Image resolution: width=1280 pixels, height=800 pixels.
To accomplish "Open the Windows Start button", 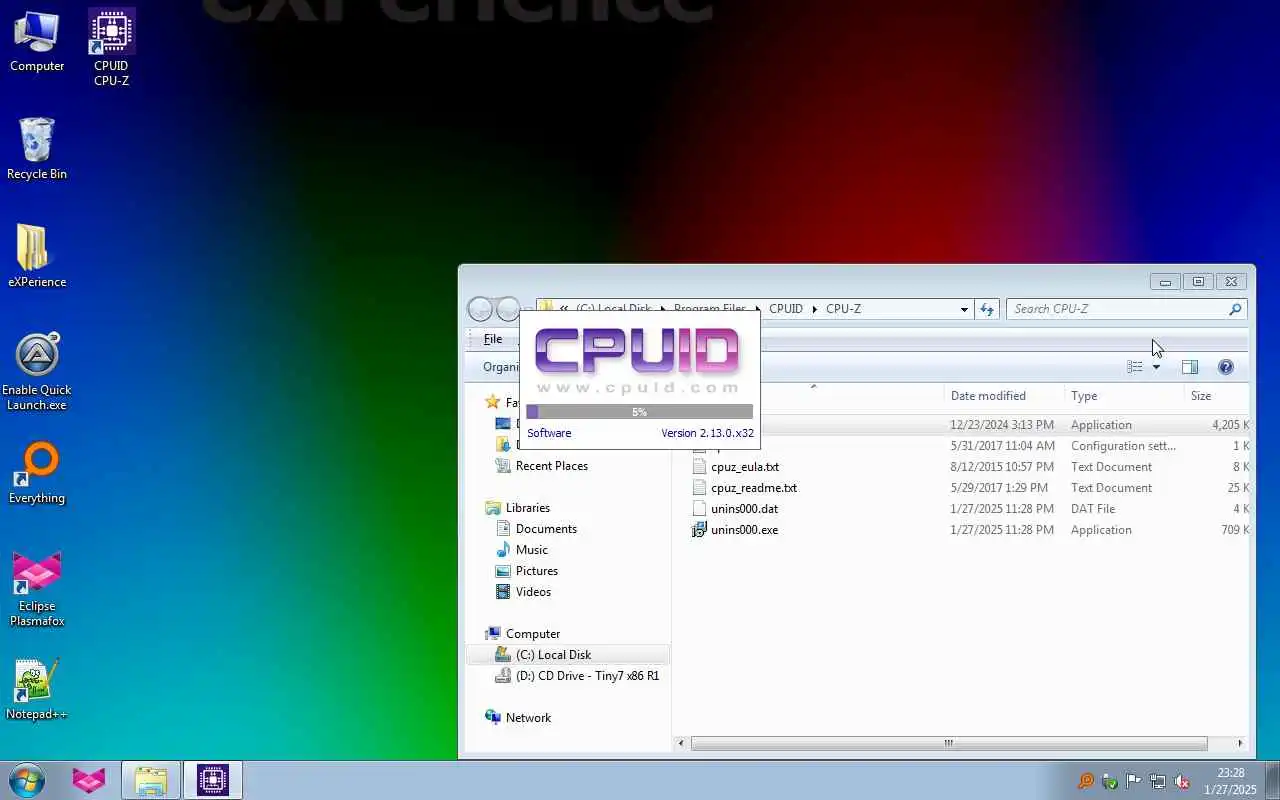I will 26,780.
